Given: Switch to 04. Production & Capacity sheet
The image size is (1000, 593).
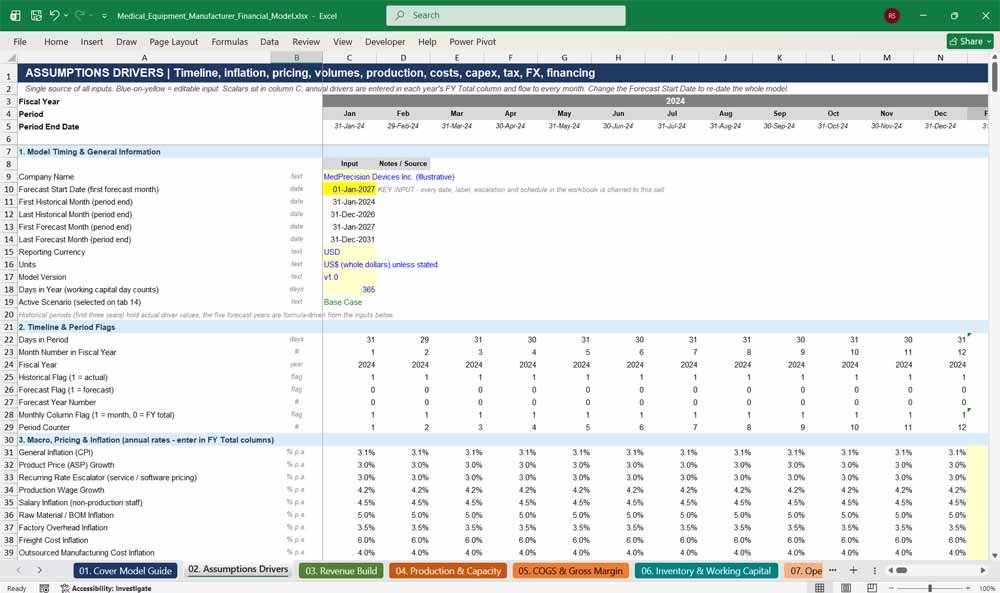Looking at the screenshot, I should (x=448, y=571).
